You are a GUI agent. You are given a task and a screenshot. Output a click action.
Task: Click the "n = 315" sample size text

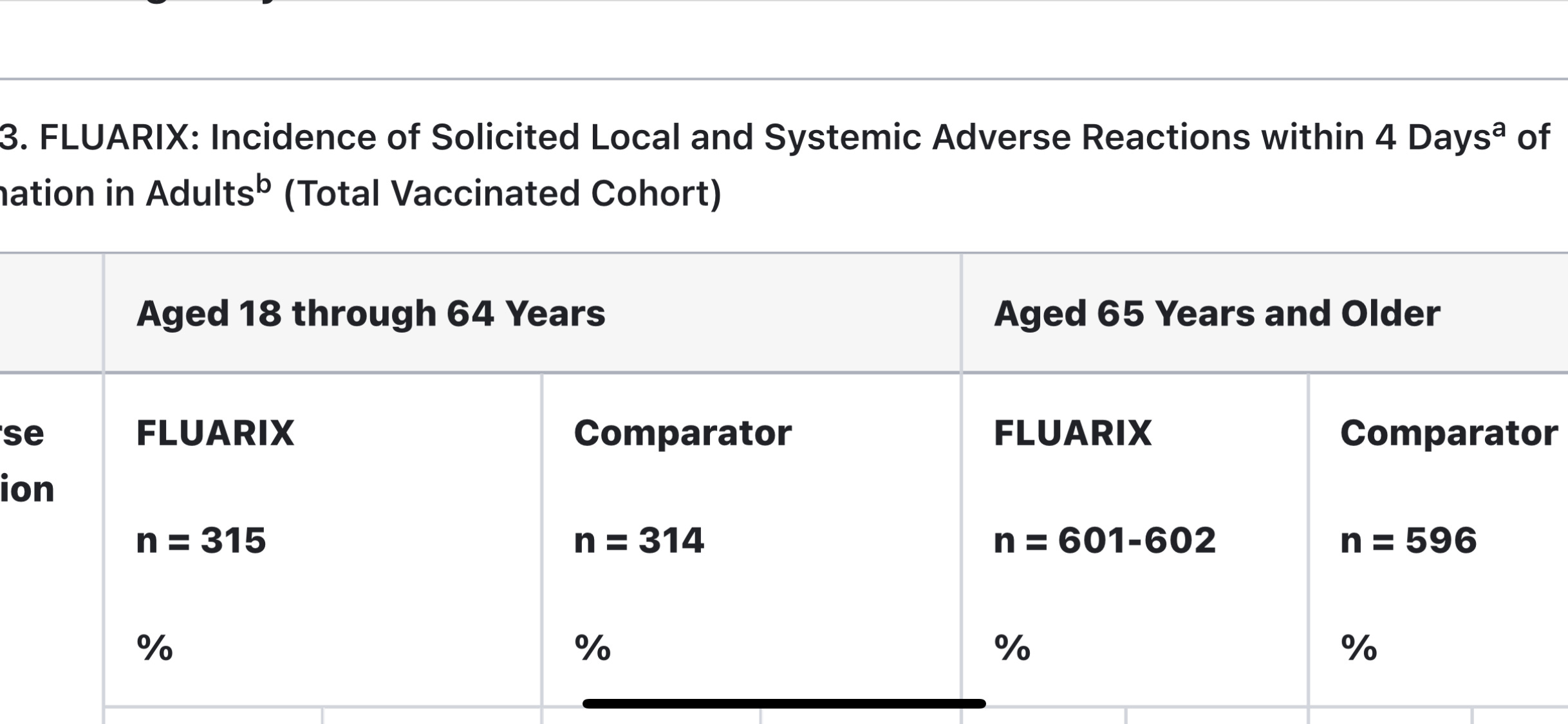tap(201, 540)
